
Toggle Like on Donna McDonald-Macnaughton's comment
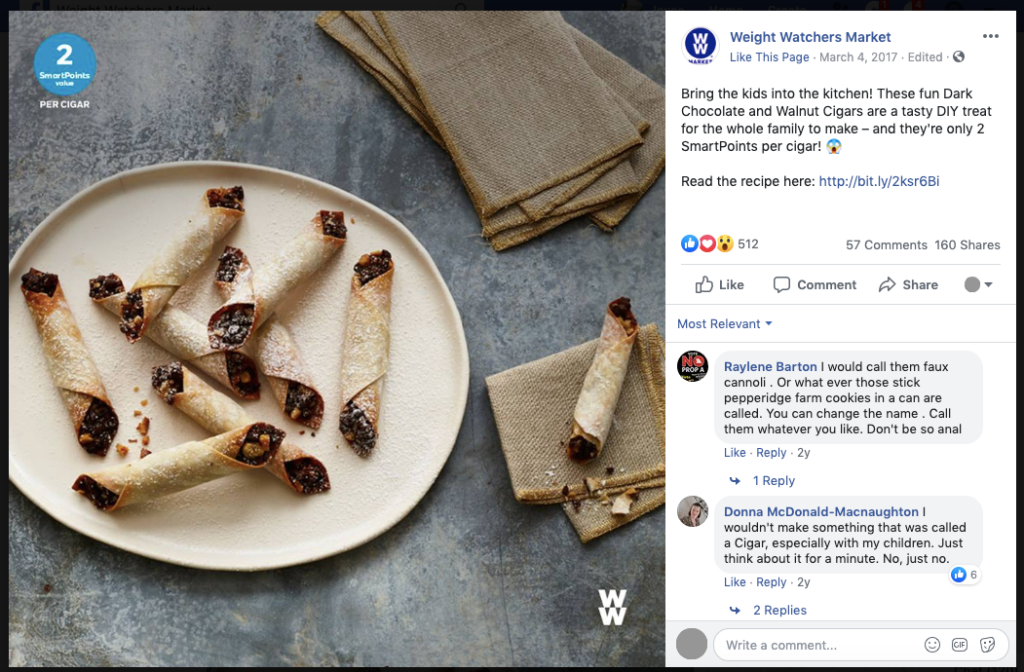pos(735,582)
